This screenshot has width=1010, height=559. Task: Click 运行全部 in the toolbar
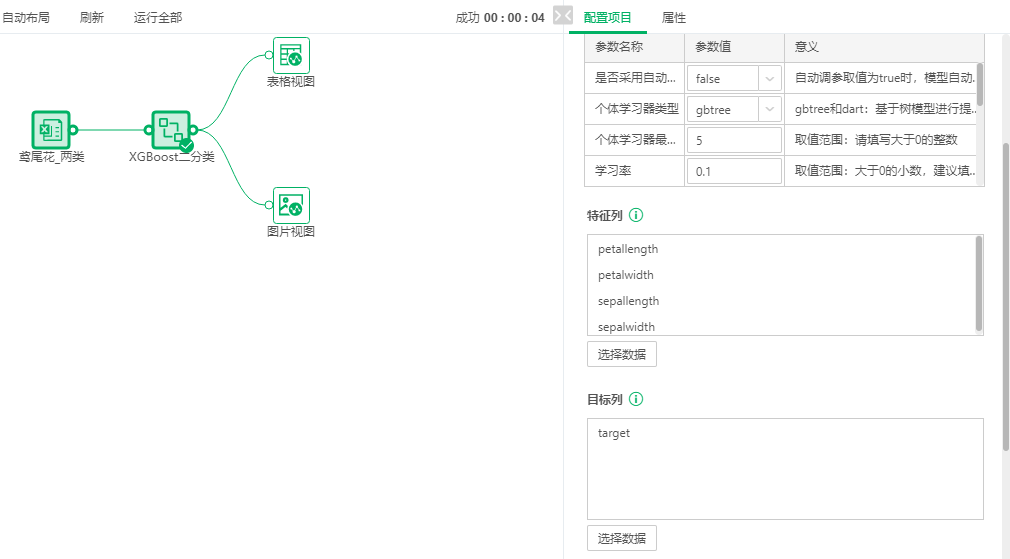[x=158, y=17]
